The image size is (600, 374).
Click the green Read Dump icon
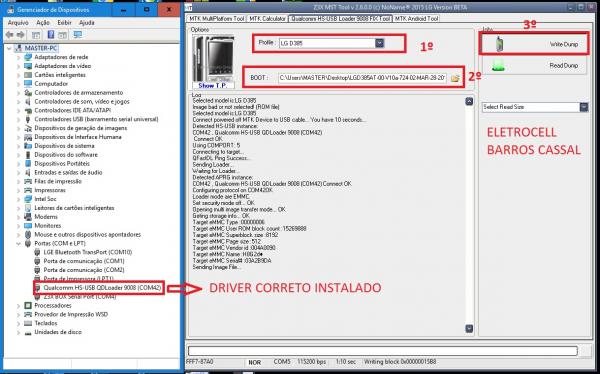[498, 65]
